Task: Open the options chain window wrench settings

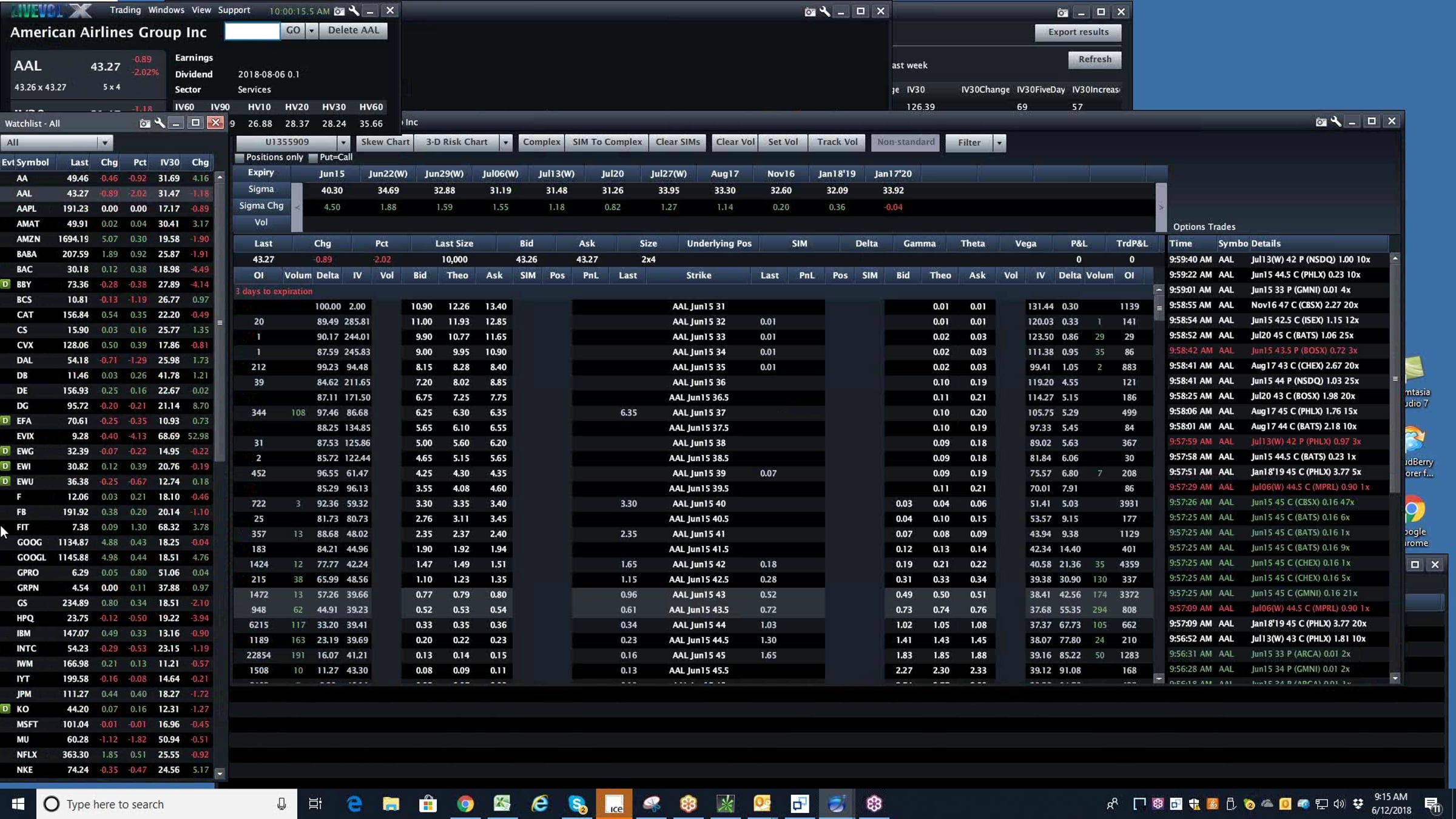Action: coord(1336,122)
